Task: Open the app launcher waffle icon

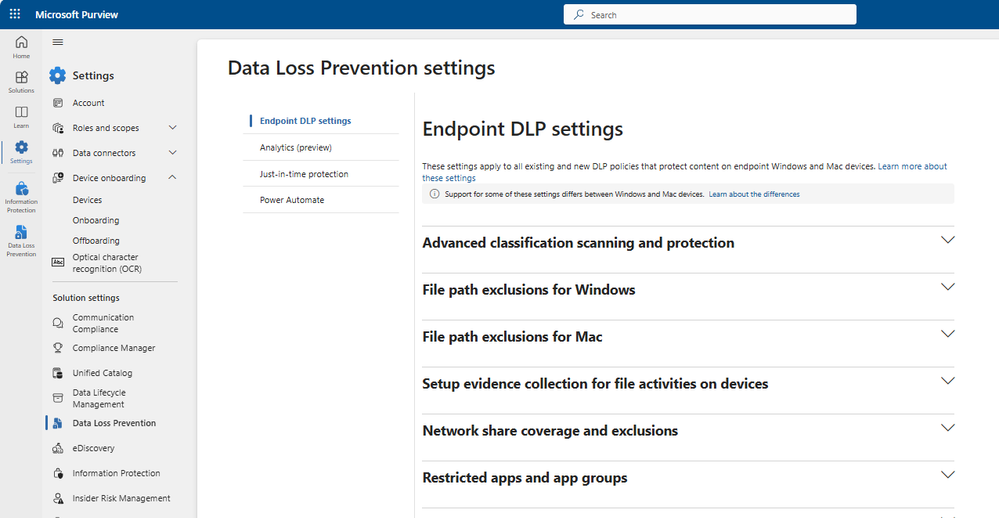Action: point(15,15)
